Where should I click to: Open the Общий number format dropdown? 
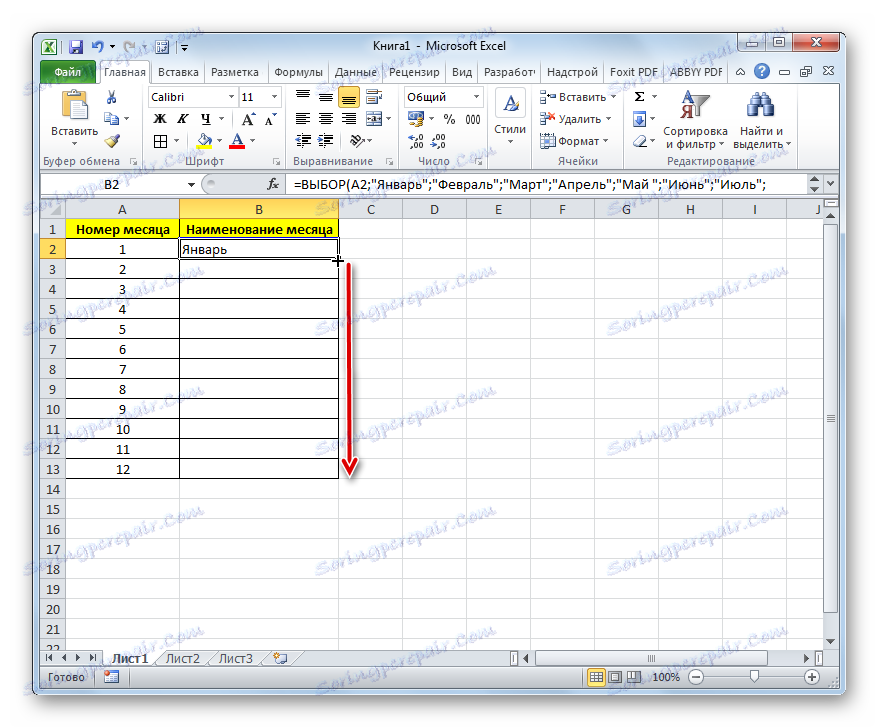(476, 97)
